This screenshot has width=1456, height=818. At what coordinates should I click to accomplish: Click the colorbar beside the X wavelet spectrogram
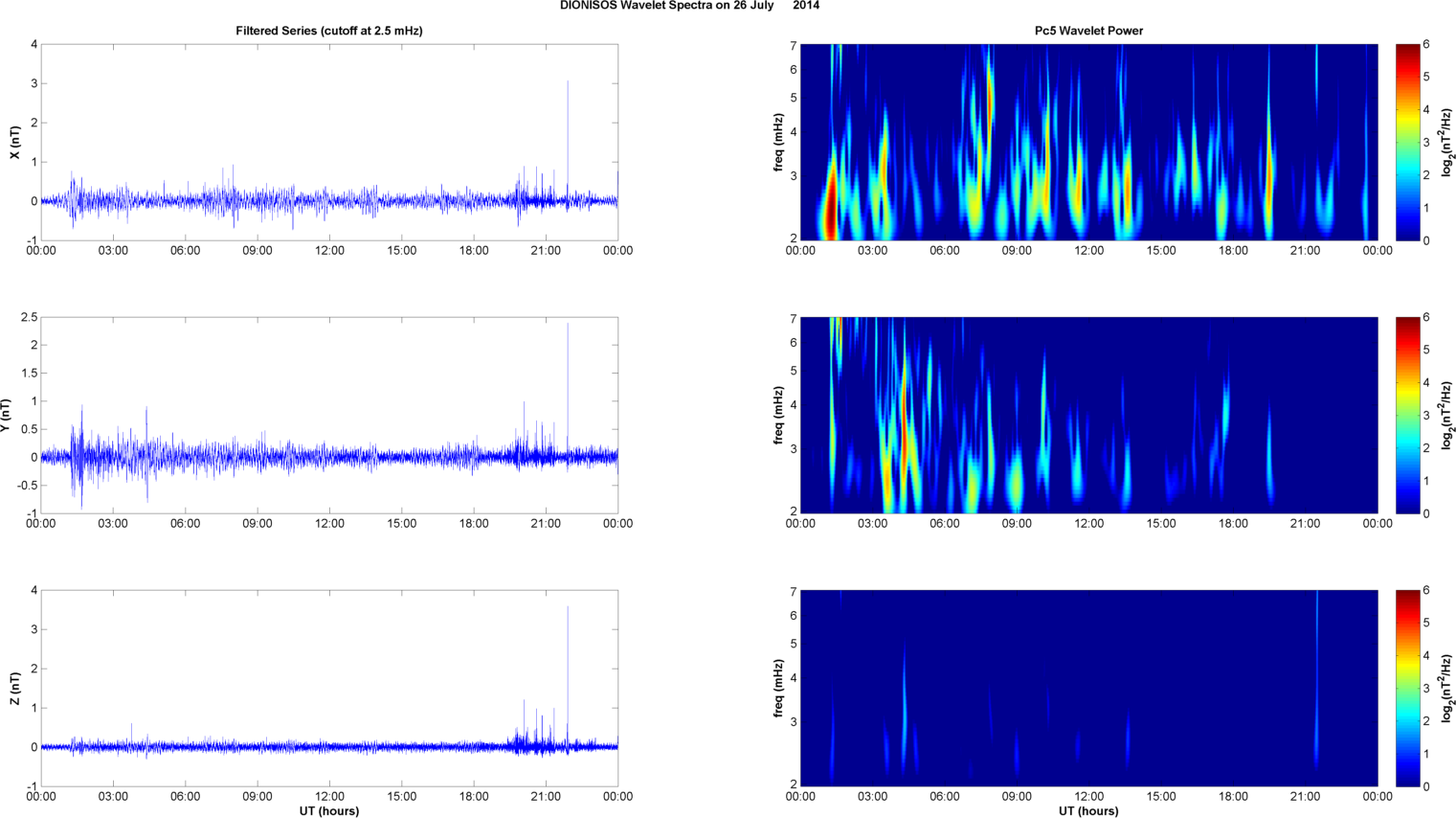(1407, 143)
